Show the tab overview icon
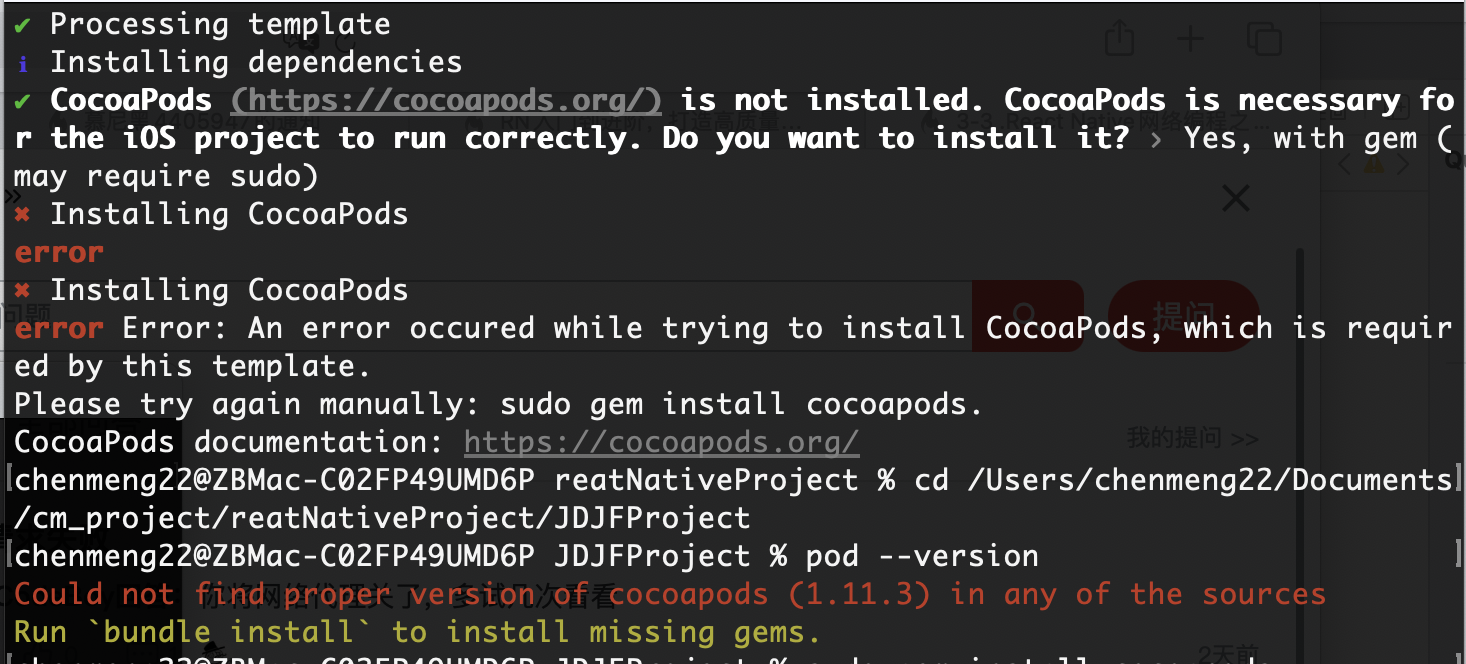The image size is (1466, 664). [x=1264, y=39]
